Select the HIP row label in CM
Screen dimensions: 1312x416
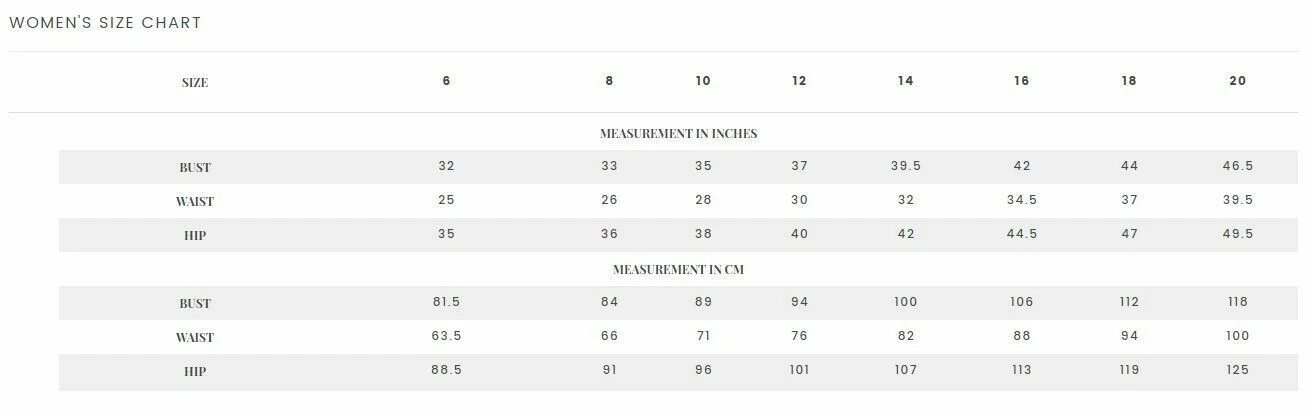pyautogui.click(x=195, y=372)
